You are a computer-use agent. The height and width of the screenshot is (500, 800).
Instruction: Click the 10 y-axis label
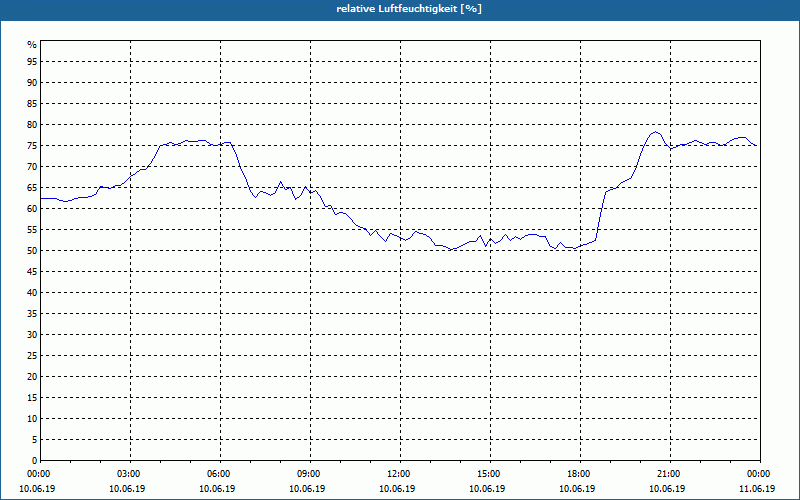[x=32, y=418]
